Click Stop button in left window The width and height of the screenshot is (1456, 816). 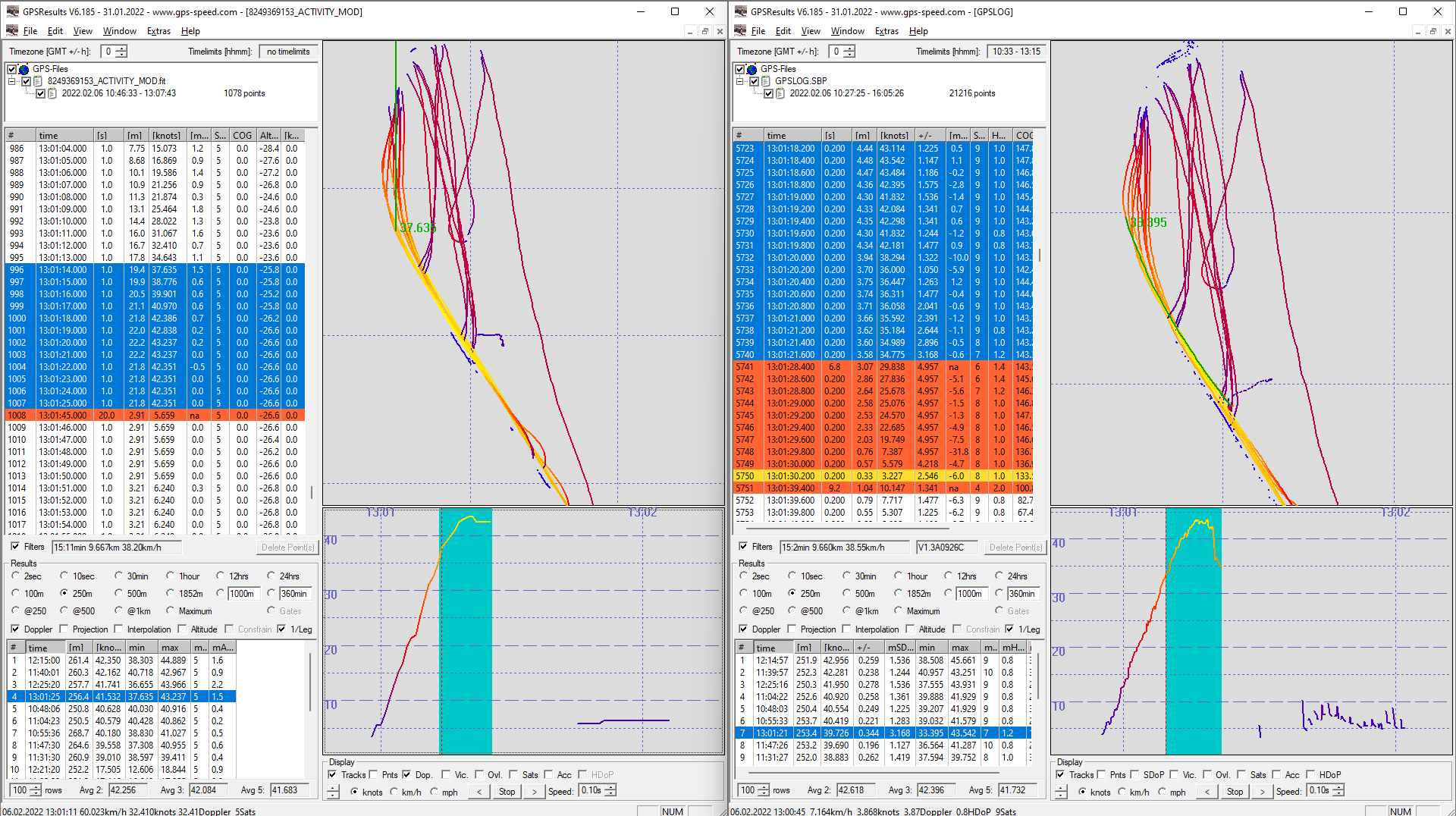pos(507,791)
